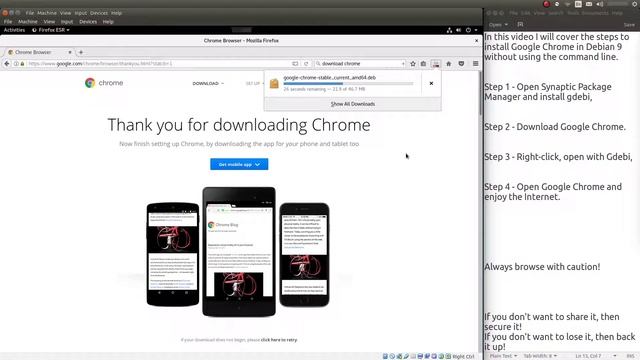Open the Firefox ESR application menu
Image resolution: width=640 pixels, height=360 pixels.
51,30
